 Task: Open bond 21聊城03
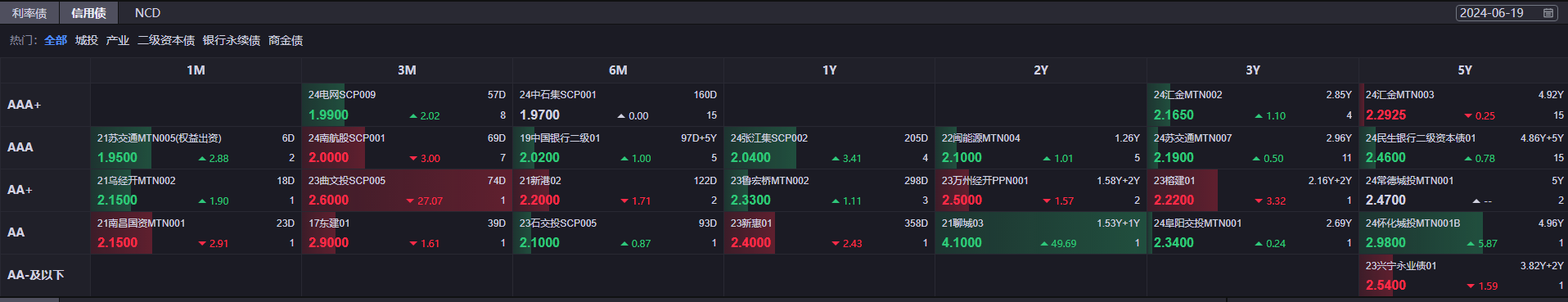click(x=962, y=223)
